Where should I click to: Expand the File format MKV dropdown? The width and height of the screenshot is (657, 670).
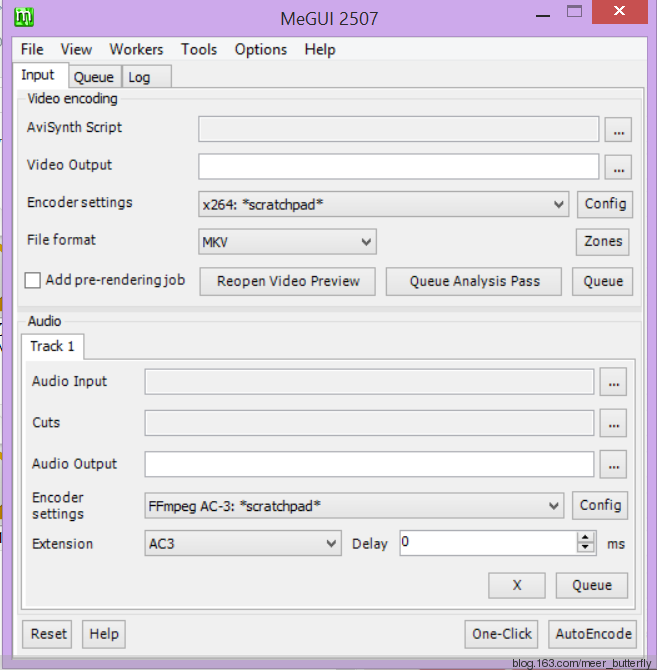tap(287, 242)
